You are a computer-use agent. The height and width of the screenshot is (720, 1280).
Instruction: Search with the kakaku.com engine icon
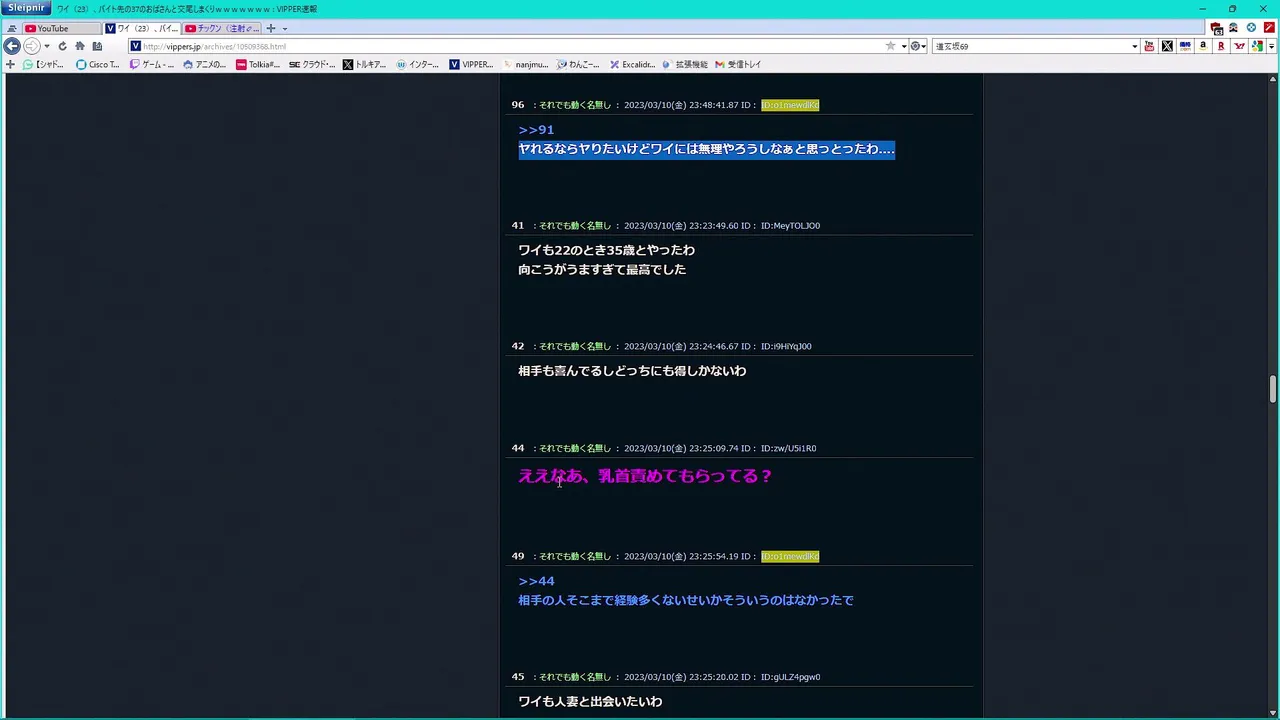coord(1185,46)
